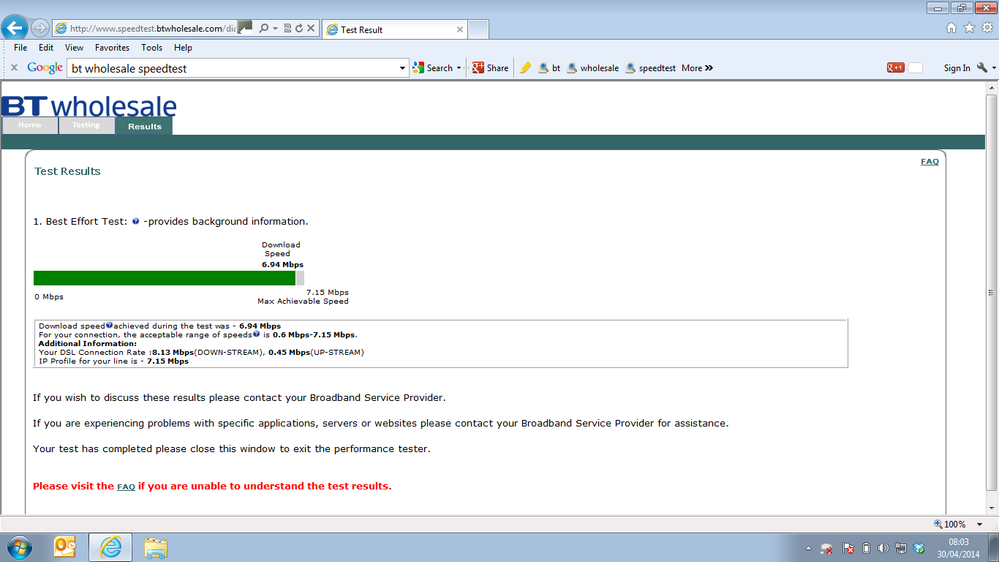Open the Help menu

pos(183,48)
